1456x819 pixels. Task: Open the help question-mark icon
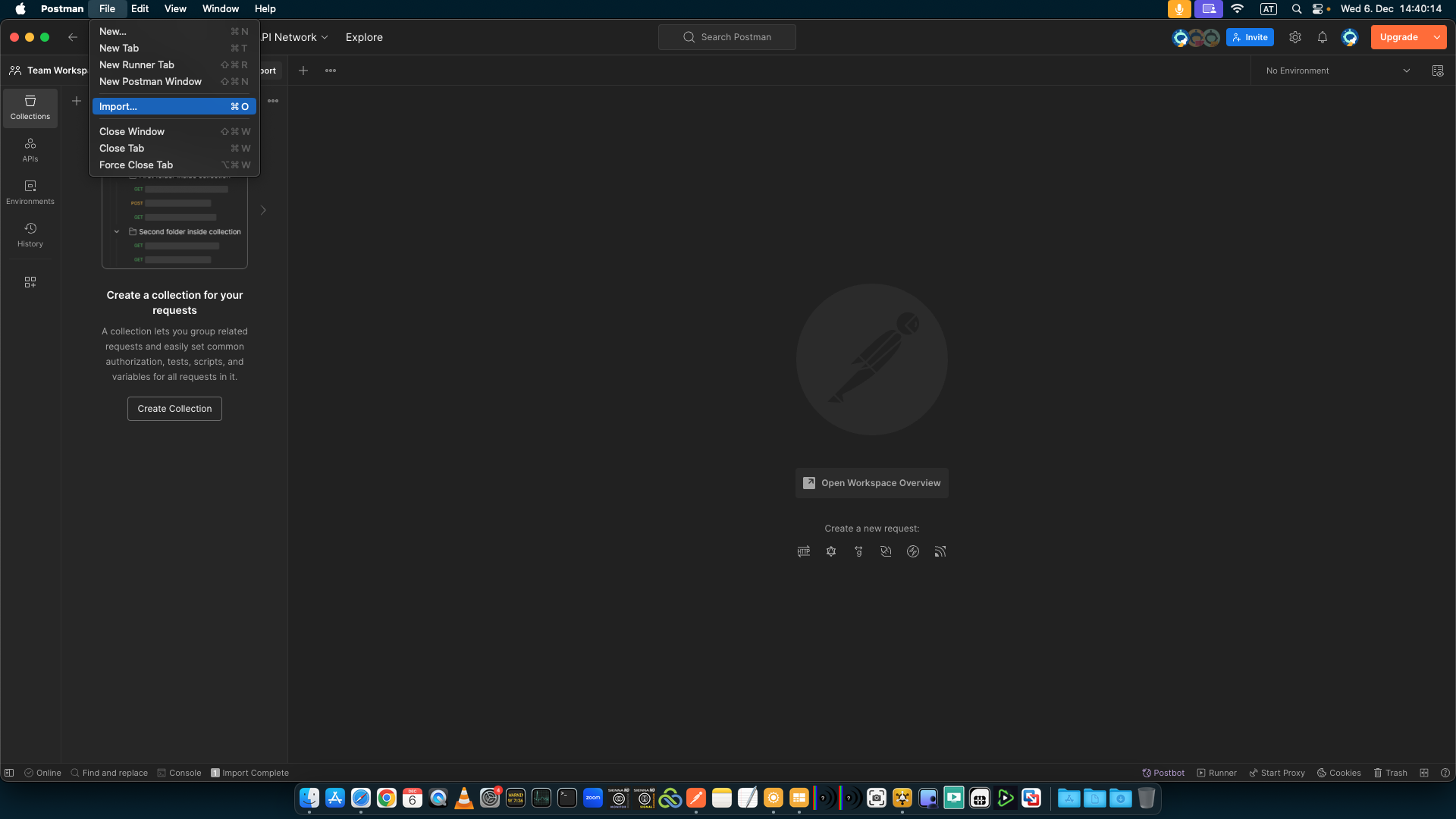click(x=1445, y=773)
